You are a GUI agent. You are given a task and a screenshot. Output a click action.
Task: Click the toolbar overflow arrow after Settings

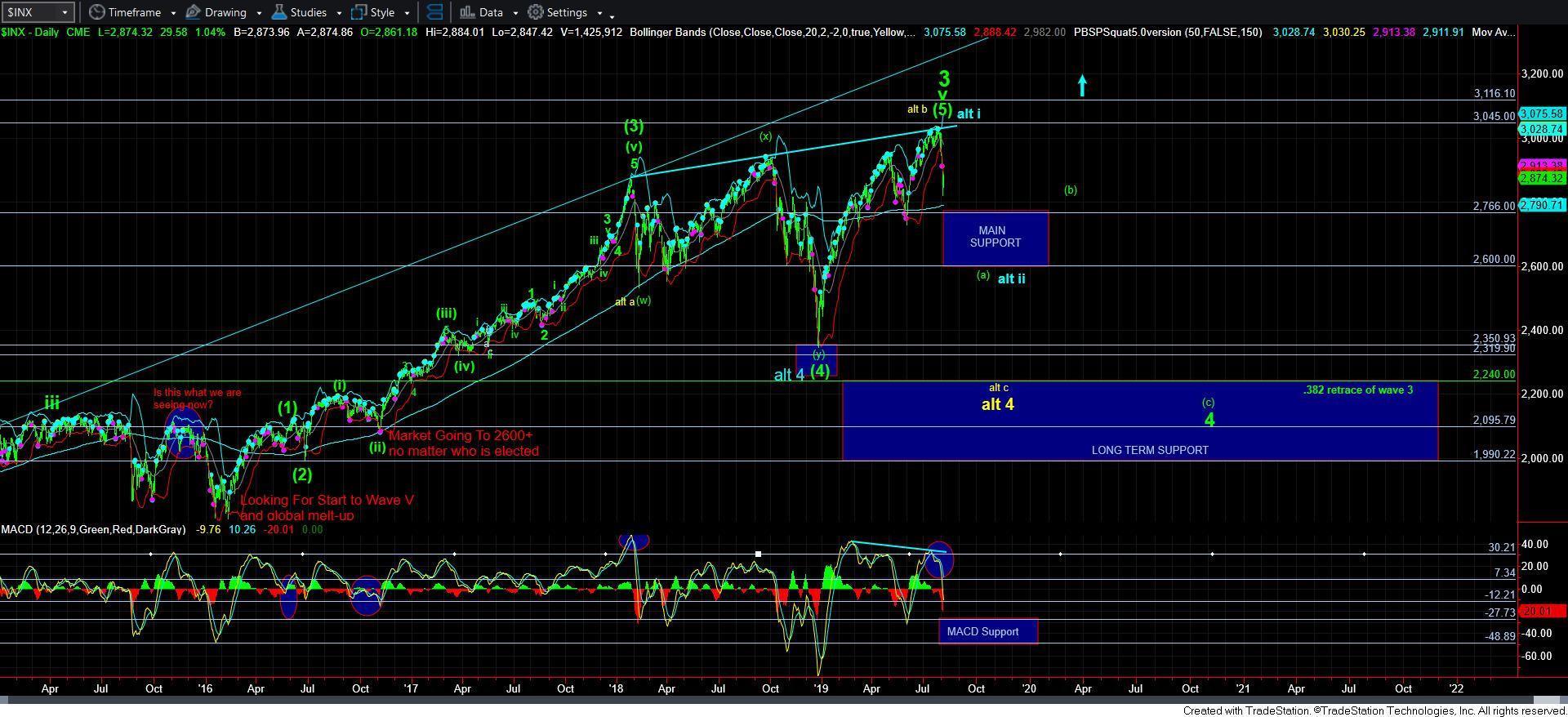612,15
